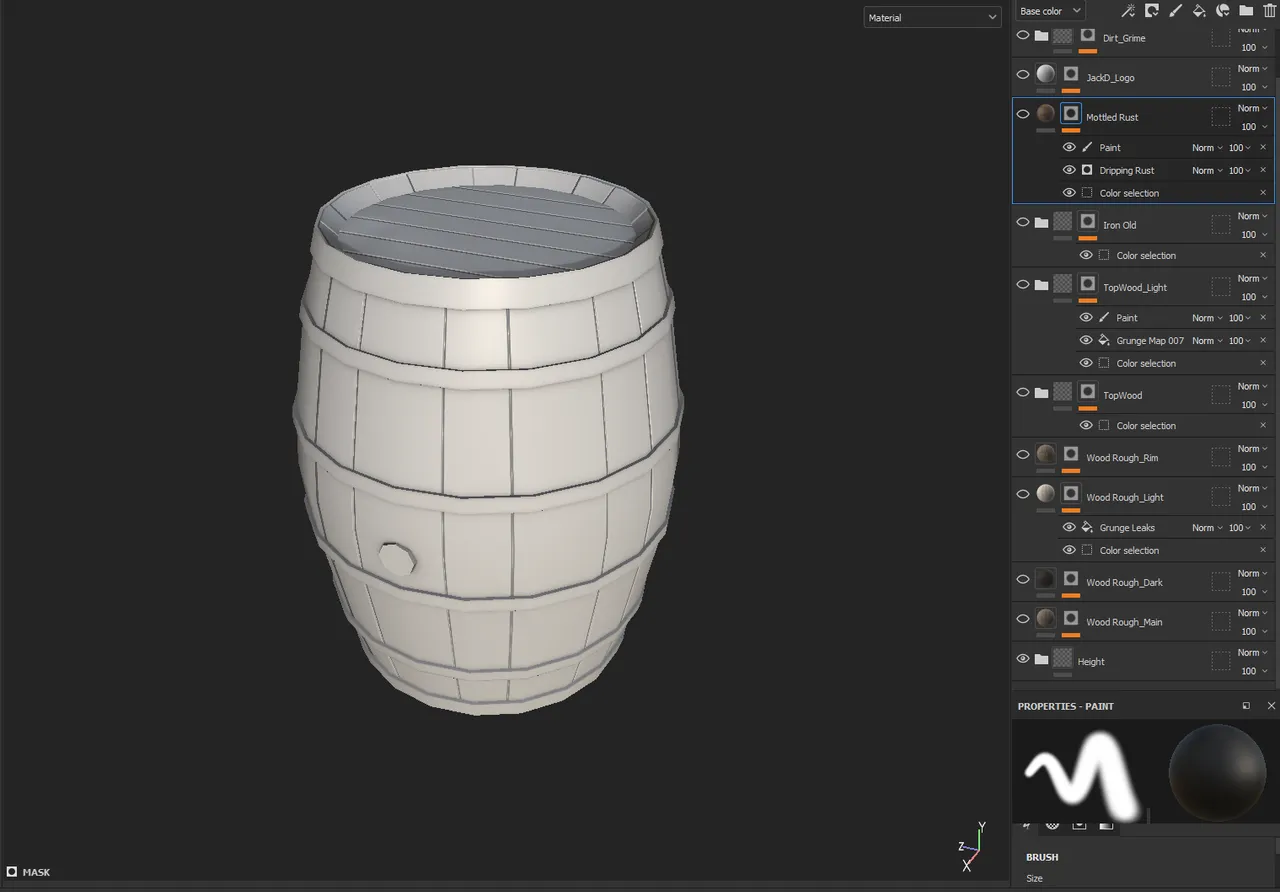Click the Height folder icon

click(x=1041, y=659)
